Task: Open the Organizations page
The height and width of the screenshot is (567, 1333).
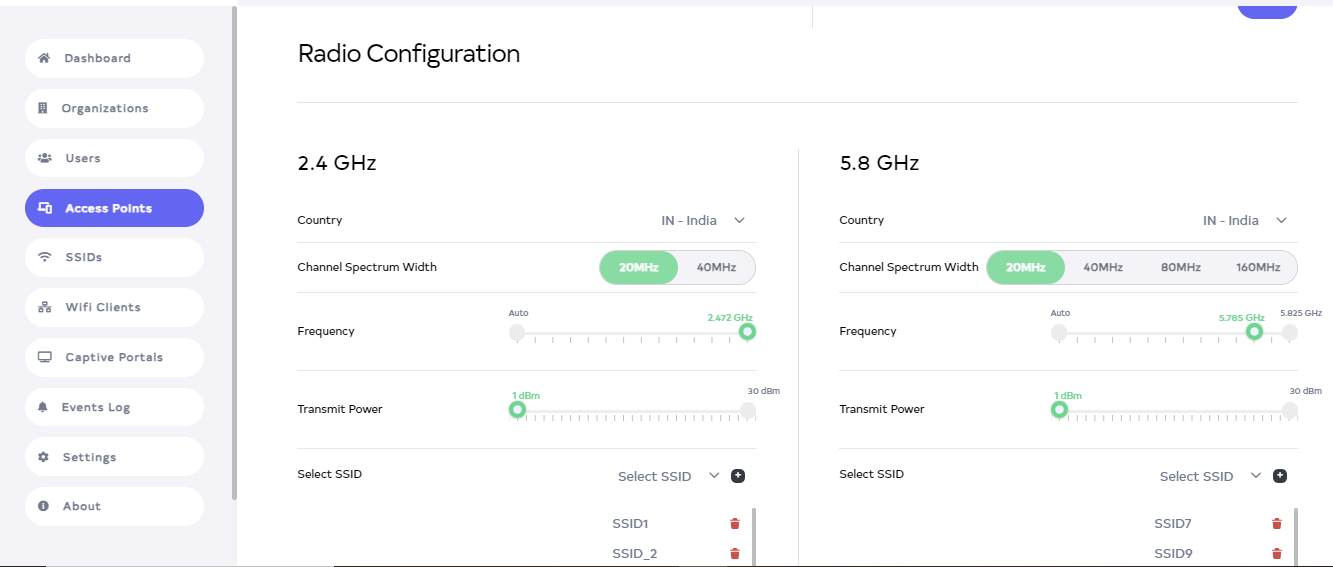Action: (104, 108)
